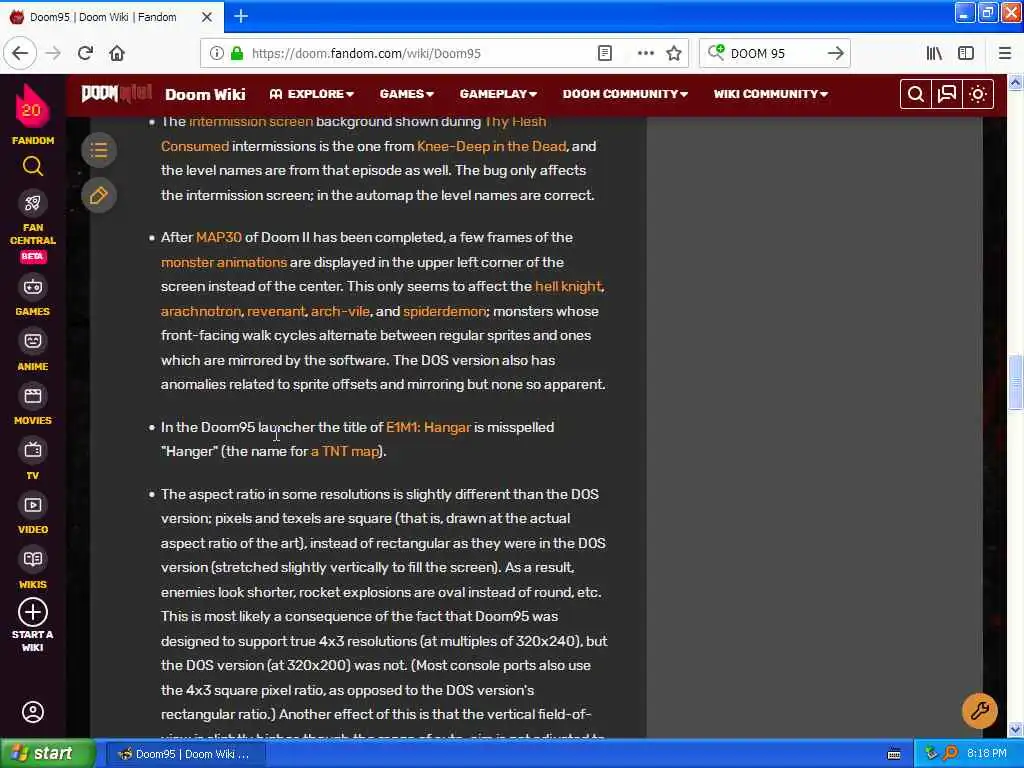Open the intermission screen link
The image size is (1024, 768).
pyautogui.click(x=251, y=121)
